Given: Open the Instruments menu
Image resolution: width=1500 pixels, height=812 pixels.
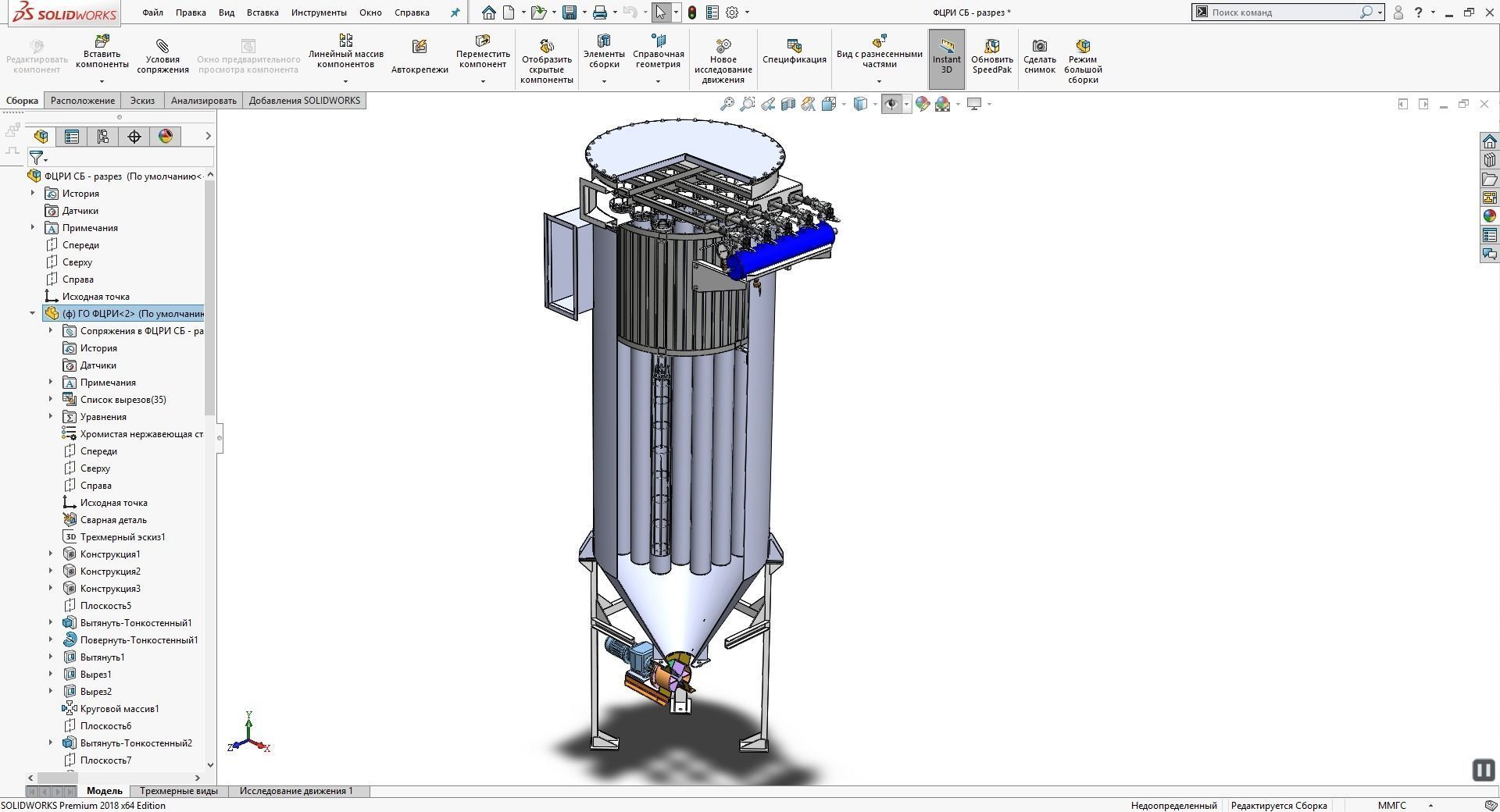Looking at the screenshot, I should [x=319, y=12].
